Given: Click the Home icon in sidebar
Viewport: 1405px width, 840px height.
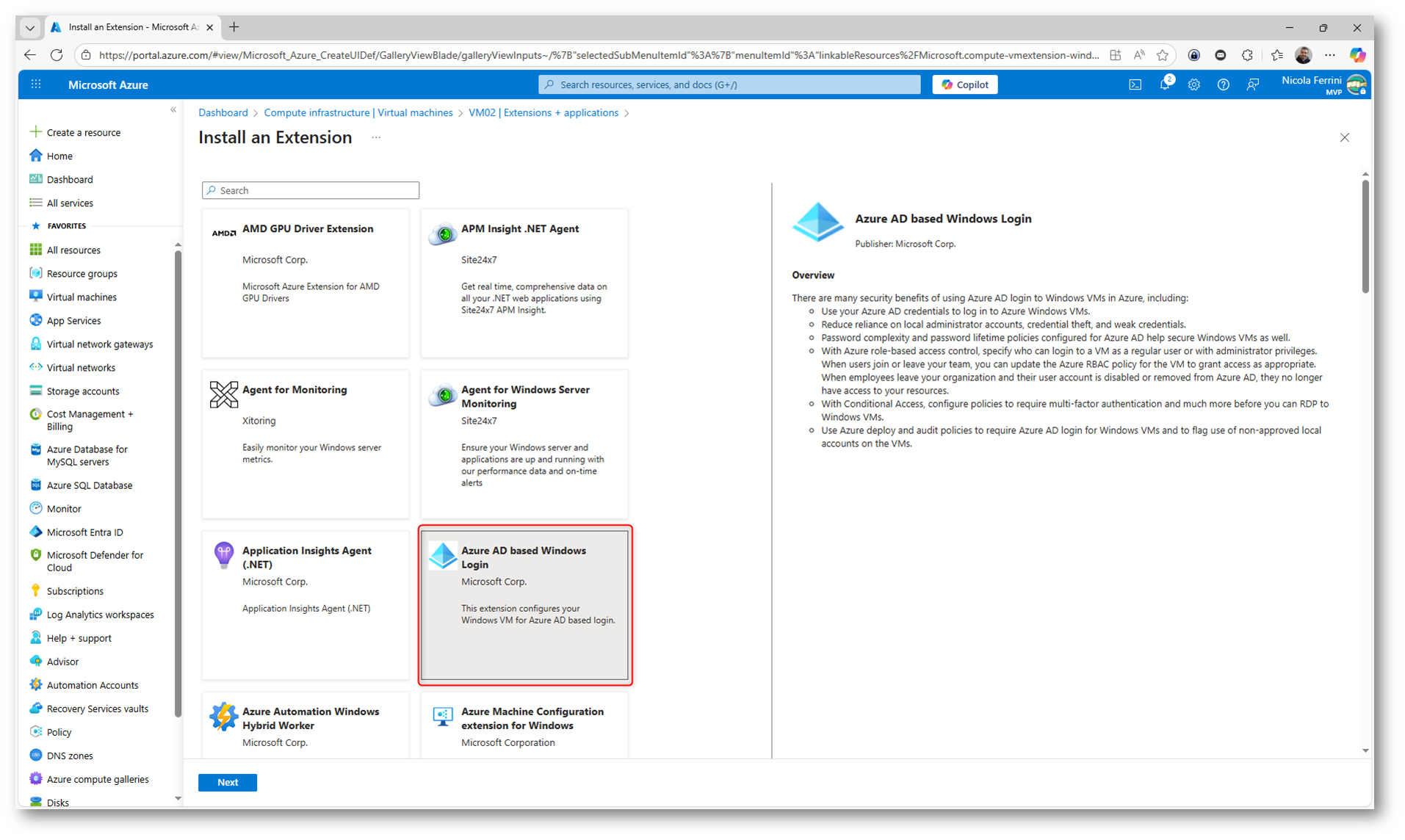Looking at the screenshot, I should coord(35,156).
